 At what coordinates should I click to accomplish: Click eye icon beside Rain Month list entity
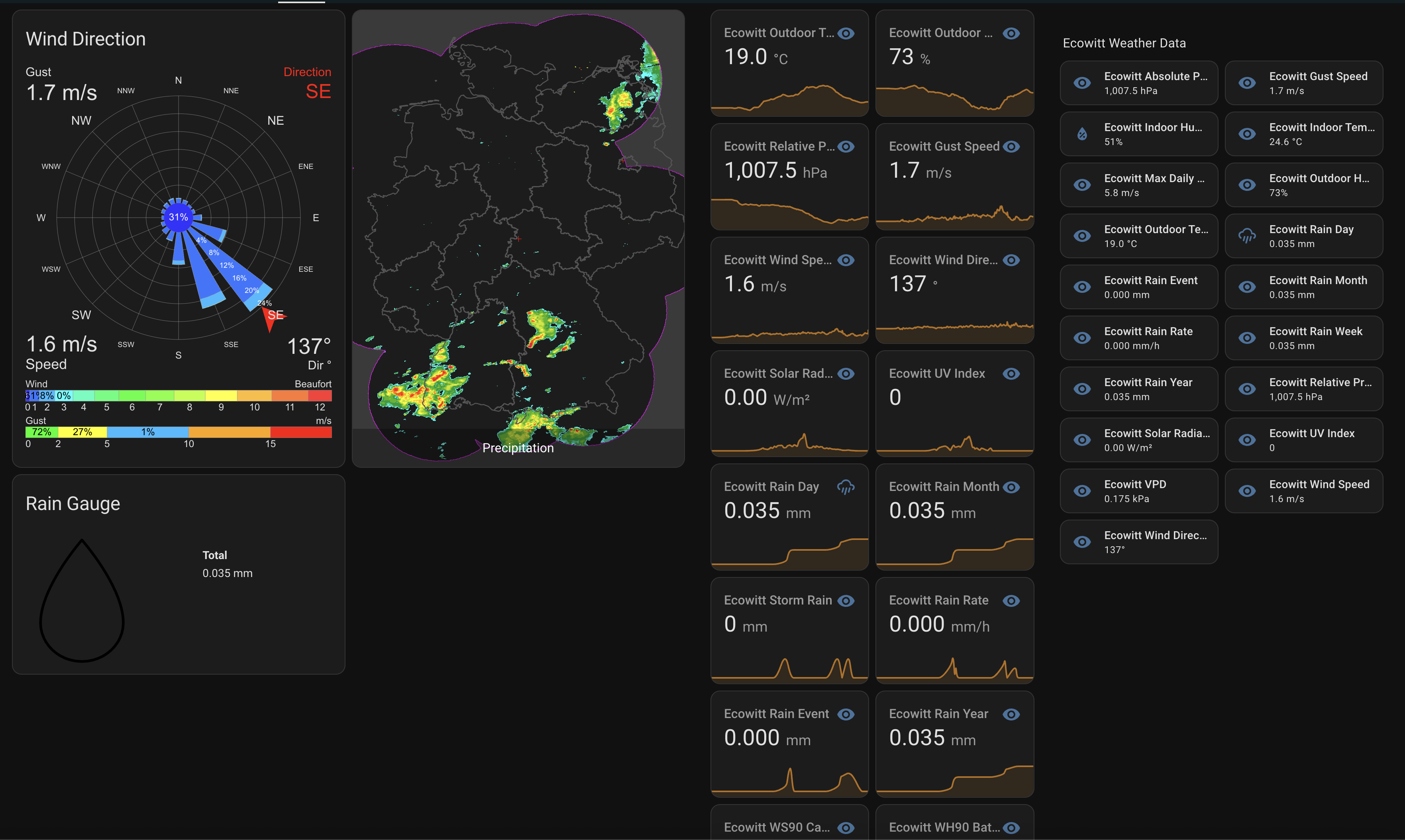[x=1247, y=287]
